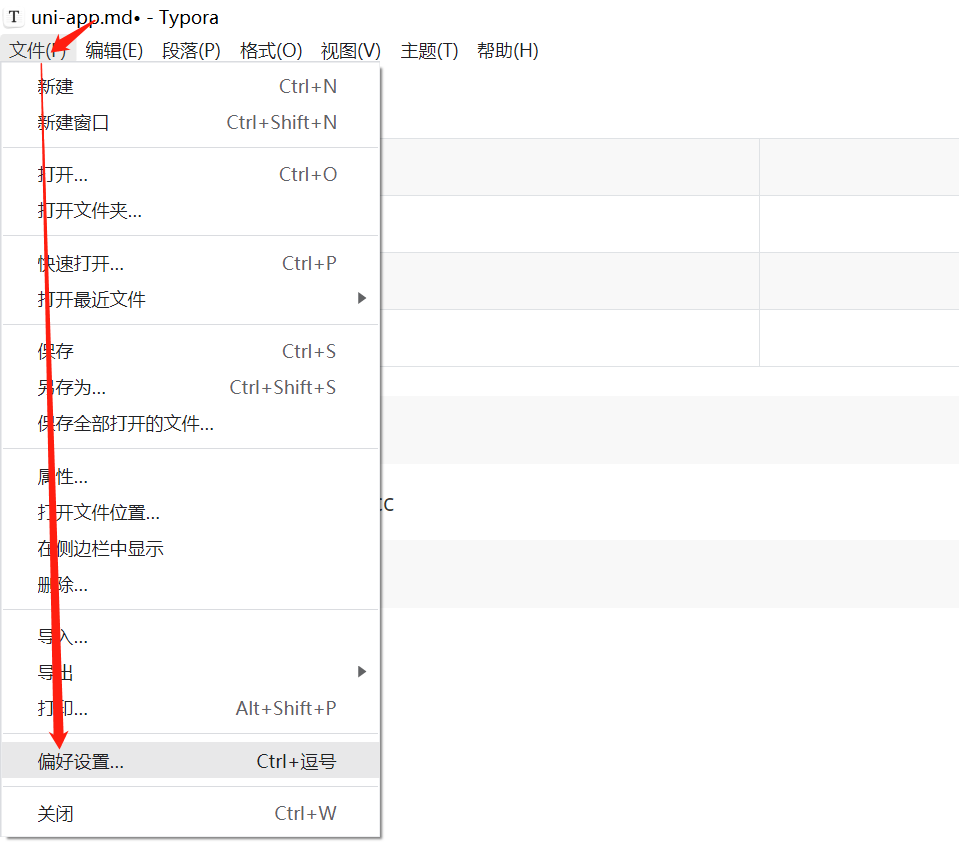Open the 文件(F) menu
Screen dimensions: 959x842
pyautogui.click(x=38, y=50)
